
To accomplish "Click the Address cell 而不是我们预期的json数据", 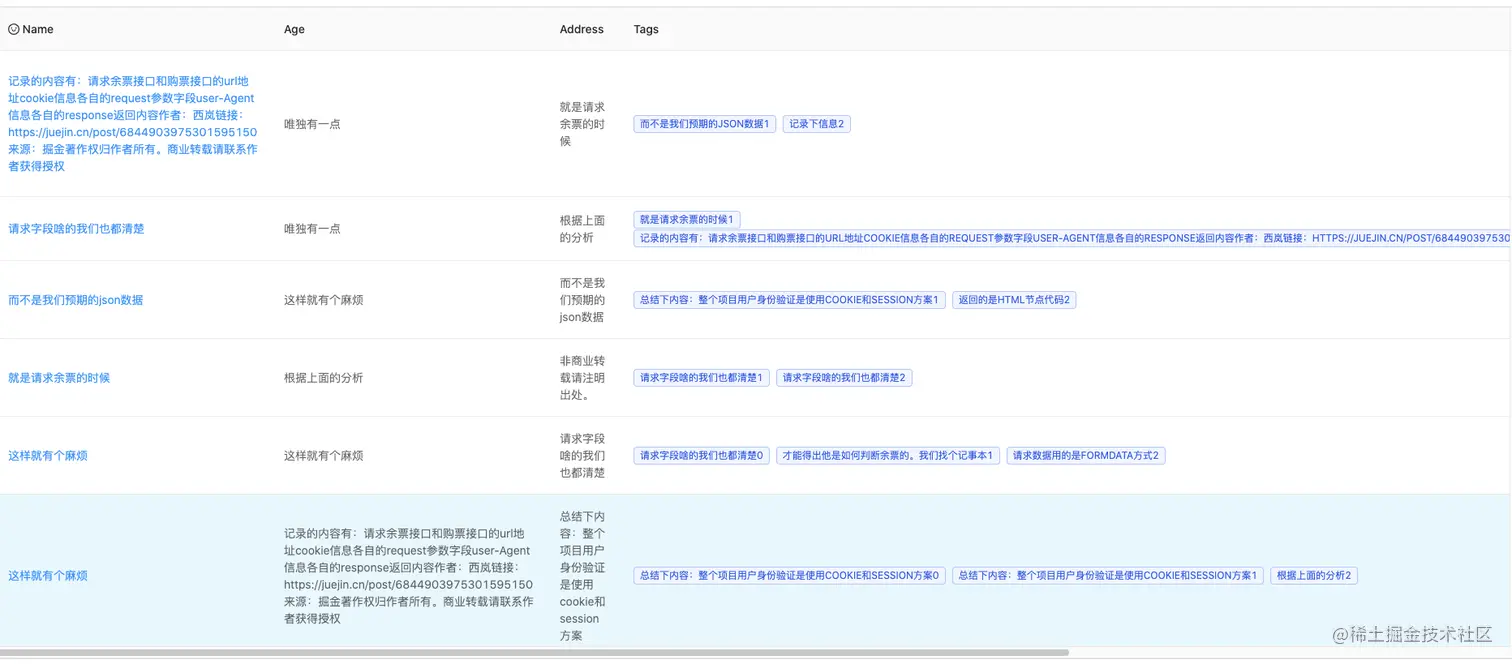I will point(583,300).
